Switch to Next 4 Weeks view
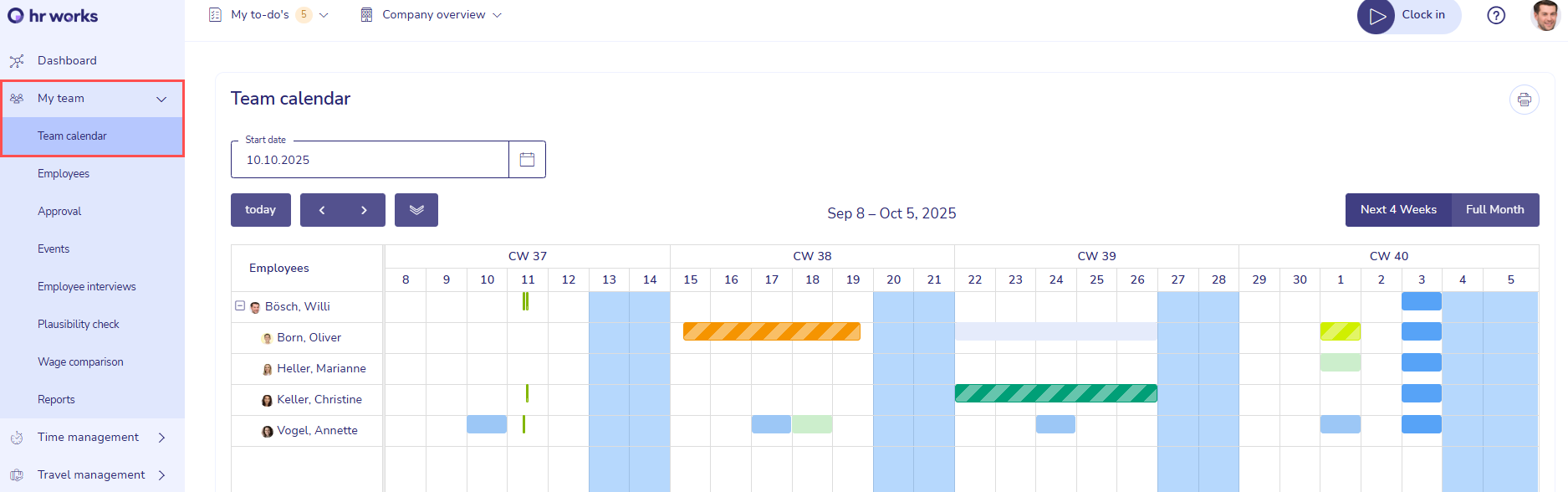The height and width of the screenshot is (492, 1568). (x=1398, y=210)
